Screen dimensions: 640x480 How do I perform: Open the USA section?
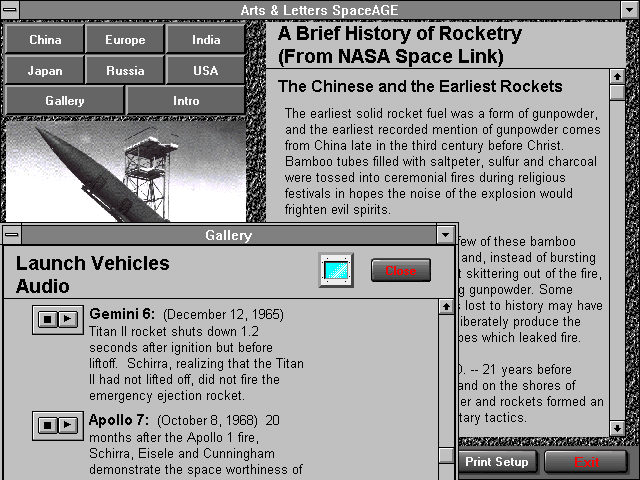click(x=206, y=70)
